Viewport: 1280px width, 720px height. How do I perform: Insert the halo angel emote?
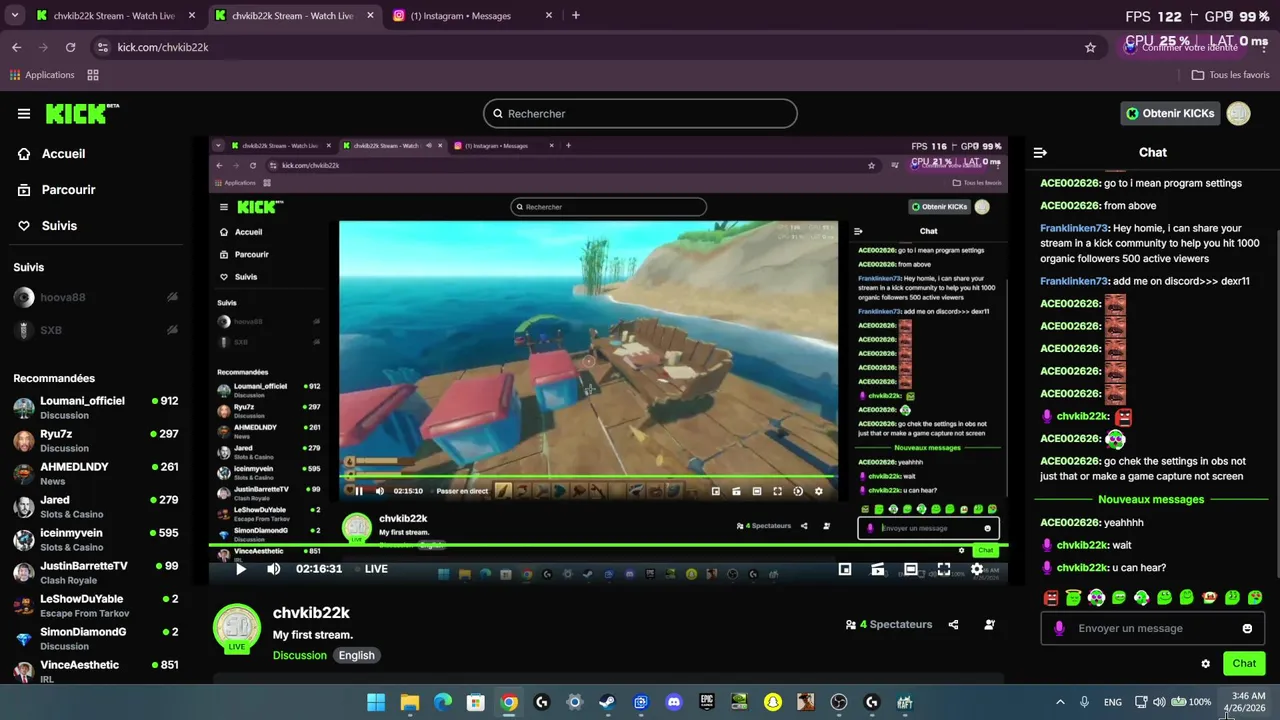(1073, 598)
